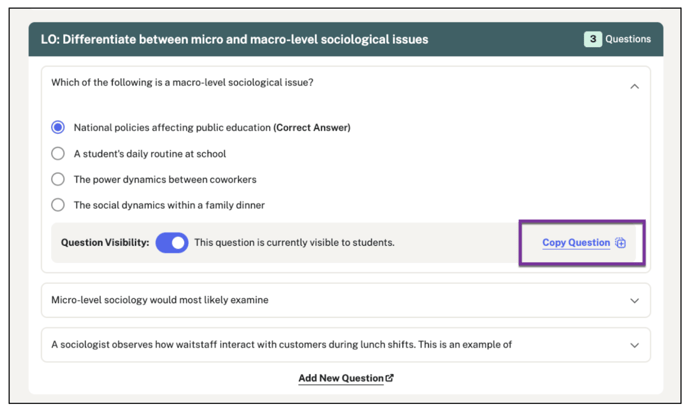Image resolution: width=688 pixels, height=415 pixels.
Task: Click the learning objective header title
Action: (x=234, y=39)
